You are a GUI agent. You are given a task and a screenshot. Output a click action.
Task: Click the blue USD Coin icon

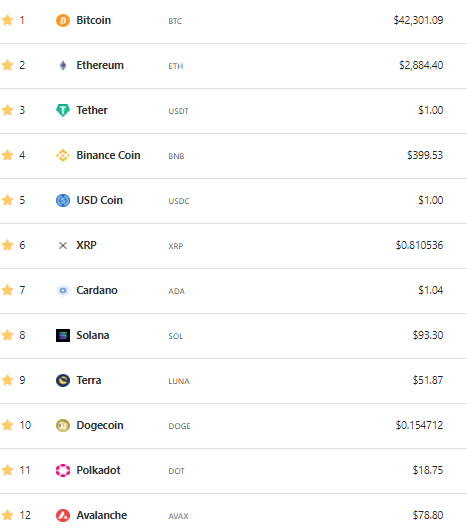(x=63, y=200)
